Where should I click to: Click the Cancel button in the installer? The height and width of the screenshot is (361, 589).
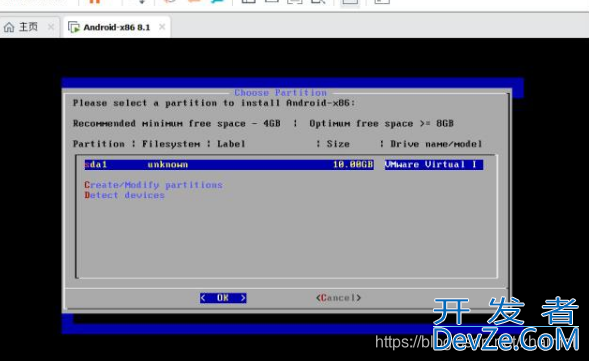[x=338, y=298]
